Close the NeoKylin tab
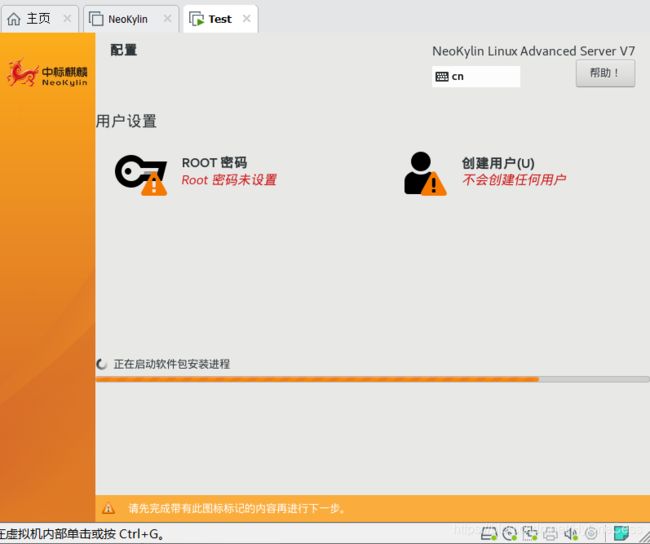Screen dimensions: 650x544 coord(167,19)
